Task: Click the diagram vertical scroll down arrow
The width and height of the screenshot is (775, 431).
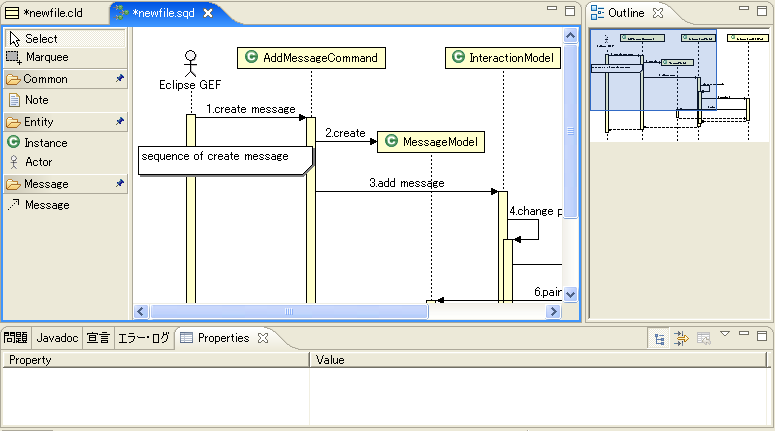Action: [570, 295]
